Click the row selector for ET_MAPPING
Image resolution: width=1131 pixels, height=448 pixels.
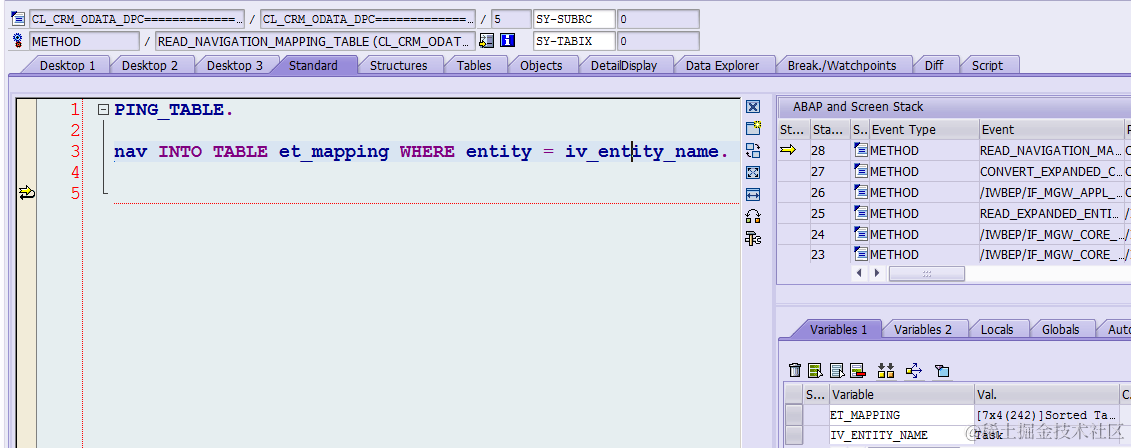(x=793, y=415)
